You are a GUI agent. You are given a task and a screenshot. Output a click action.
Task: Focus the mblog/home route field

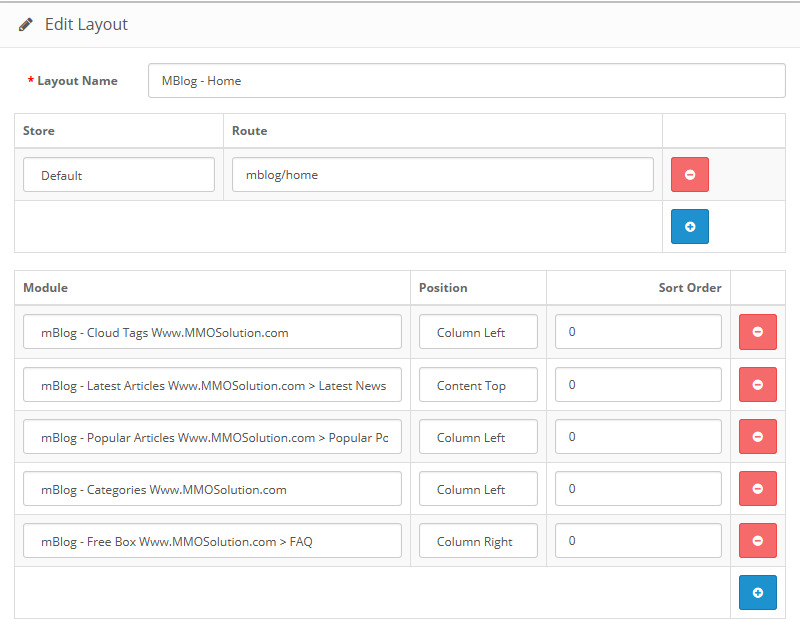(x=442, y=174)
